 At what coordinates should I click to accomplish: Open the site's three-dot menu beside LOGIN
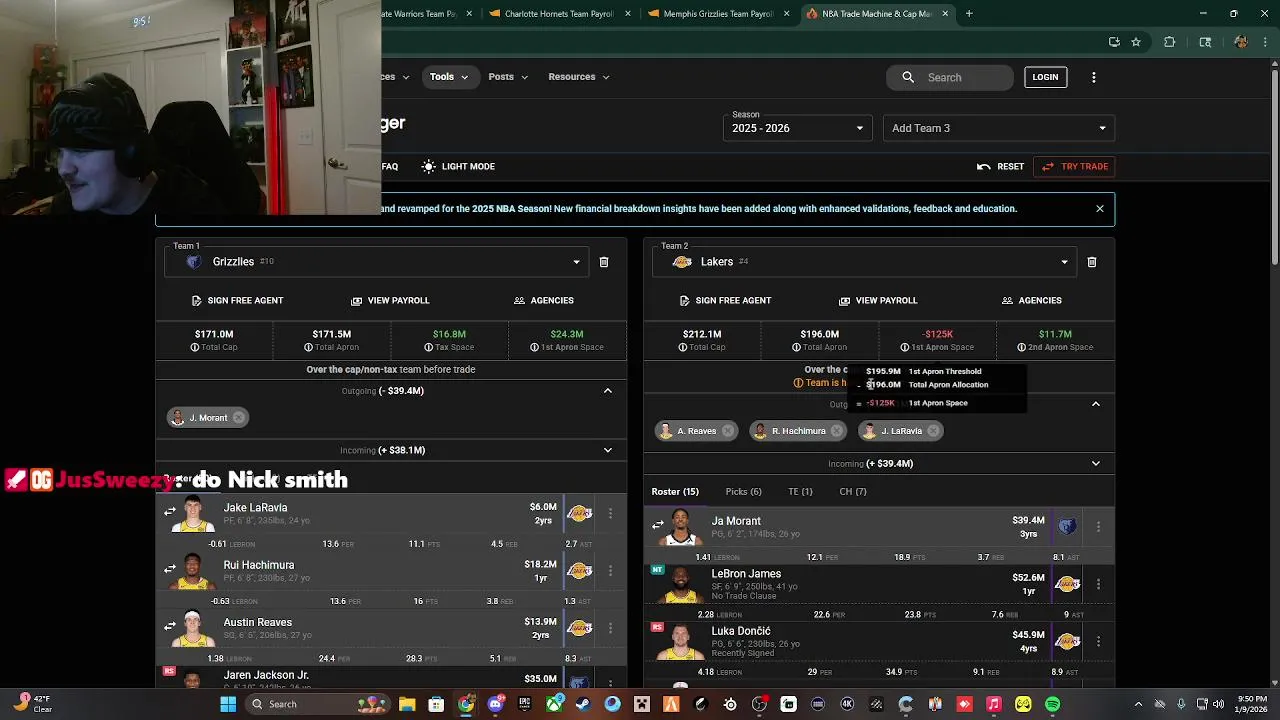(1093, 77)
